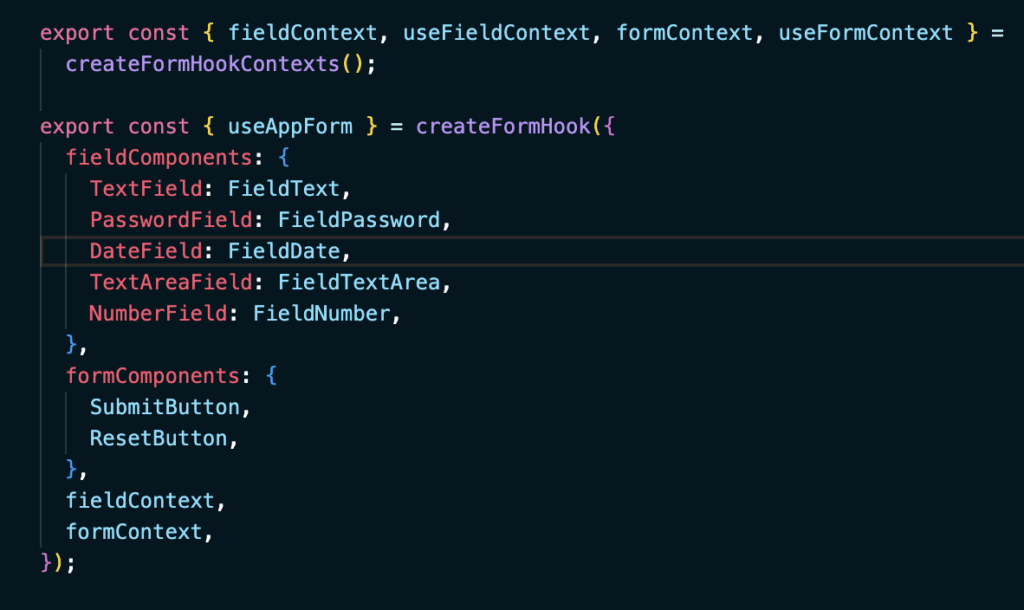The height and width of the screenshot is (610, 1024).
Task: Click useFormContext in the destructured exports
Action: pyautogui.click(x=866, y=33)
